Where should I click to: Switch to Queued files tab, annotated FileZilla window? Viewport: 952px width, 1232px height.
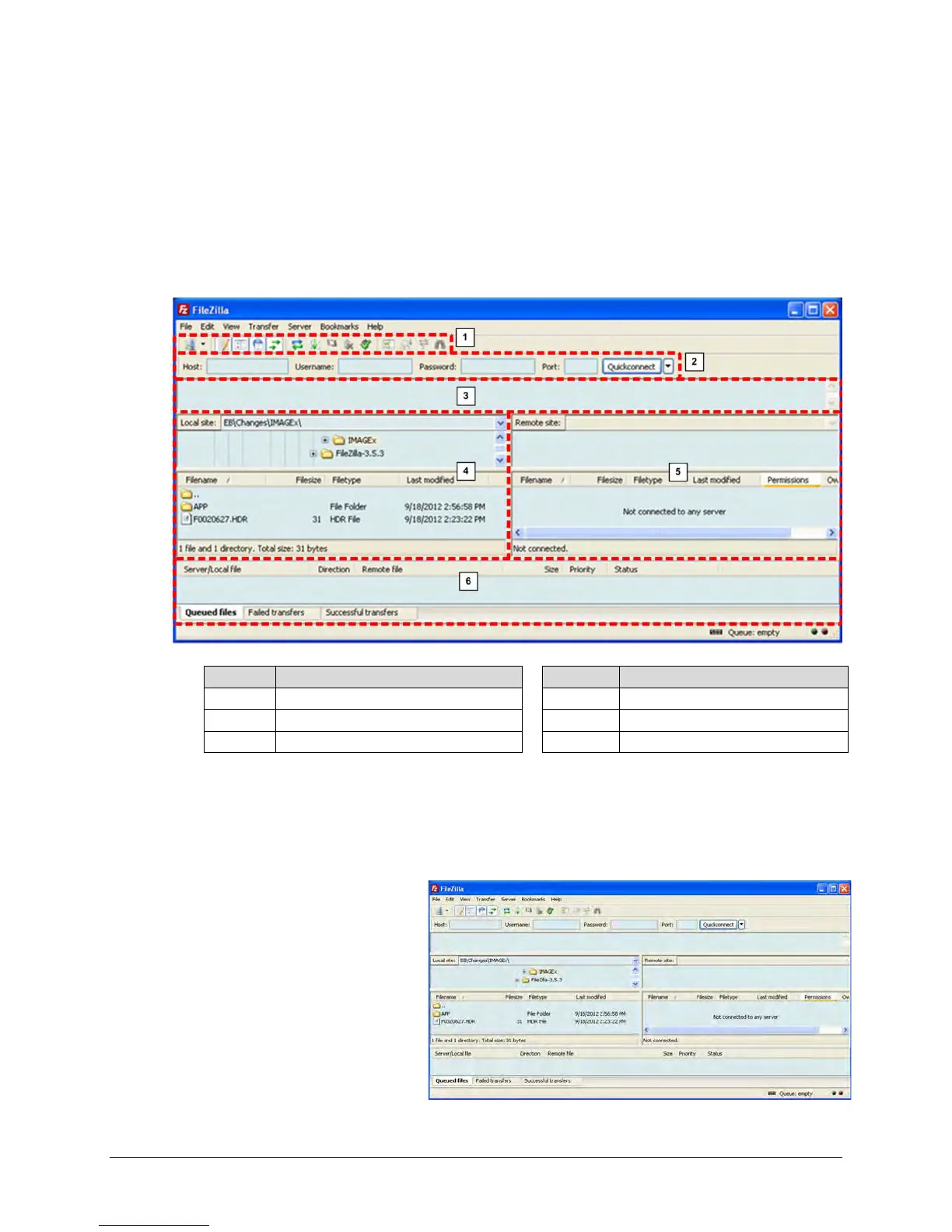(x=211, y=613)
